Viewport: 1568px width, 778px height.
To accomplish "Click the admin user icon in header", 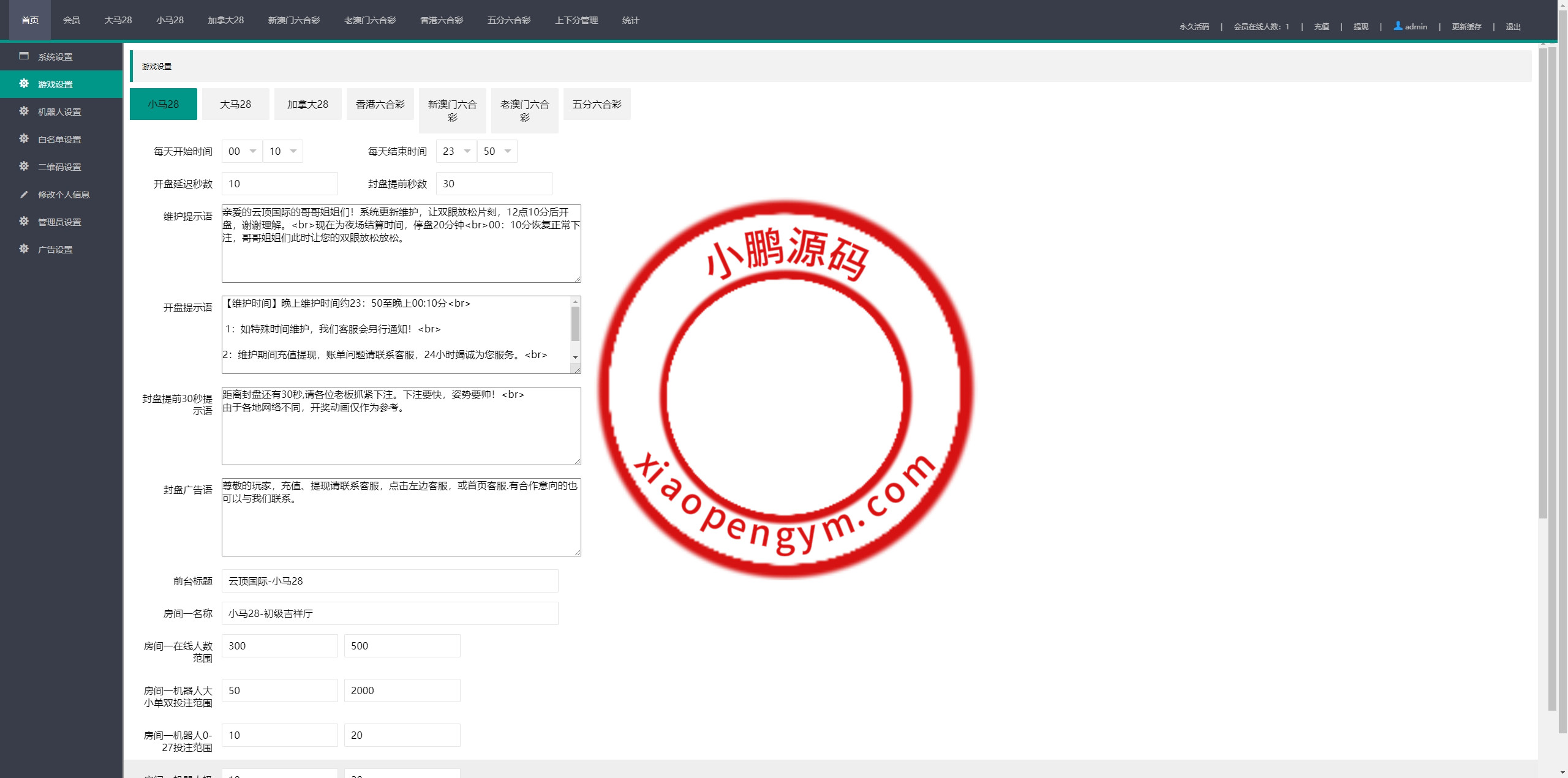I will [x=1398, y=26].
